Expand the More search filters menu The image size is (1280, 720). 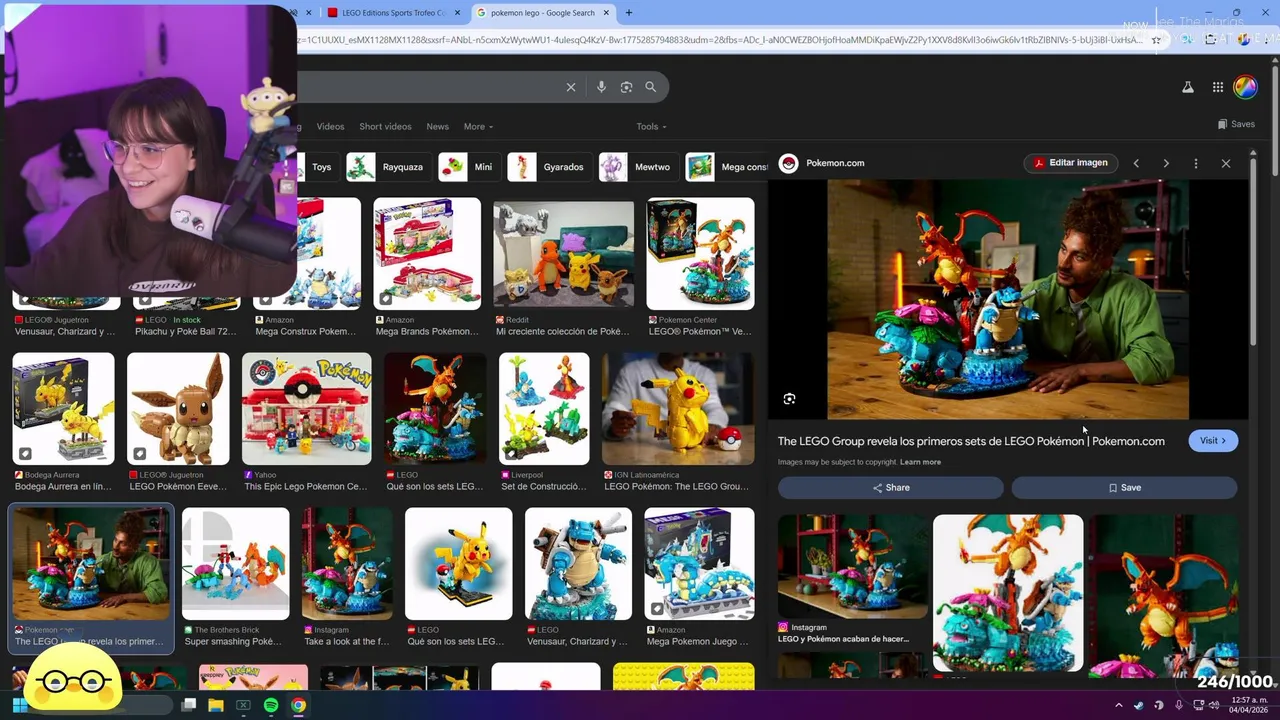(x=478, y=127)
